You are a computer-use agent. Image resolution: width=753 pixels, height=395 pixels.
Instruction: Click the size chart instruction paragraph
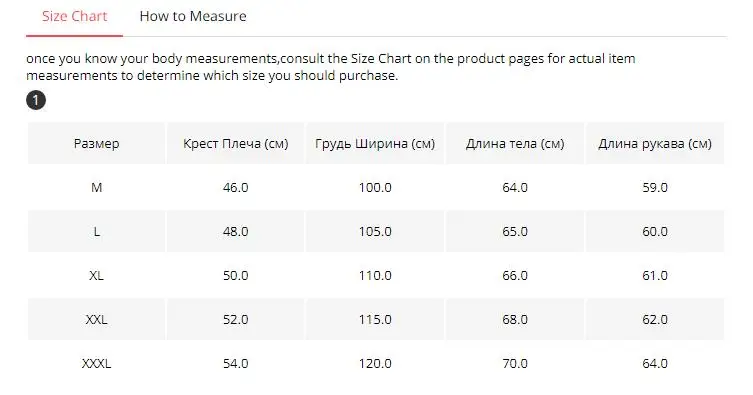pos(330,67)
